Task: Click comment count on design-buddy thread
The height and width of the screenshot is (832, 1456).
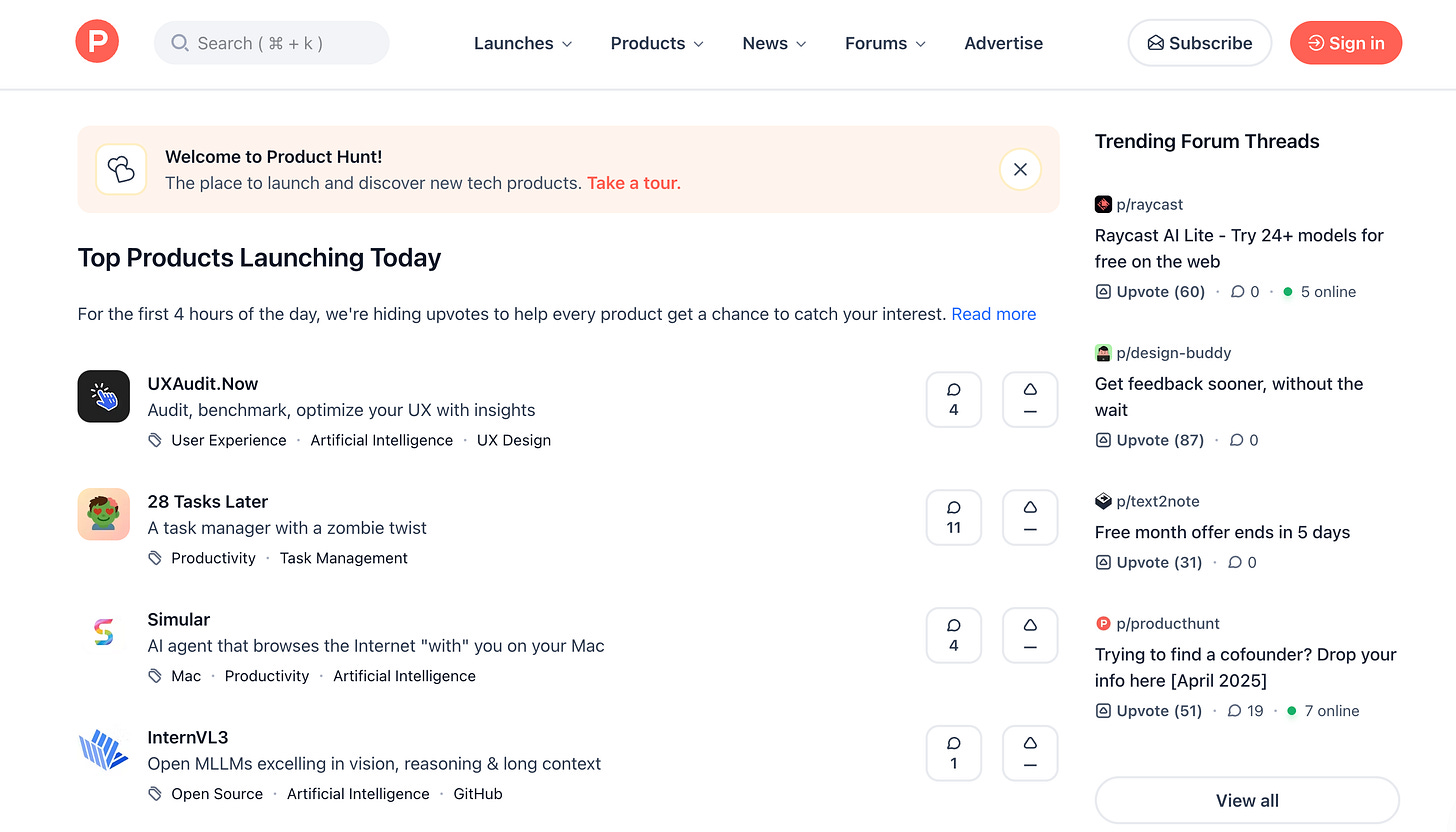Action: (1244, 440)
